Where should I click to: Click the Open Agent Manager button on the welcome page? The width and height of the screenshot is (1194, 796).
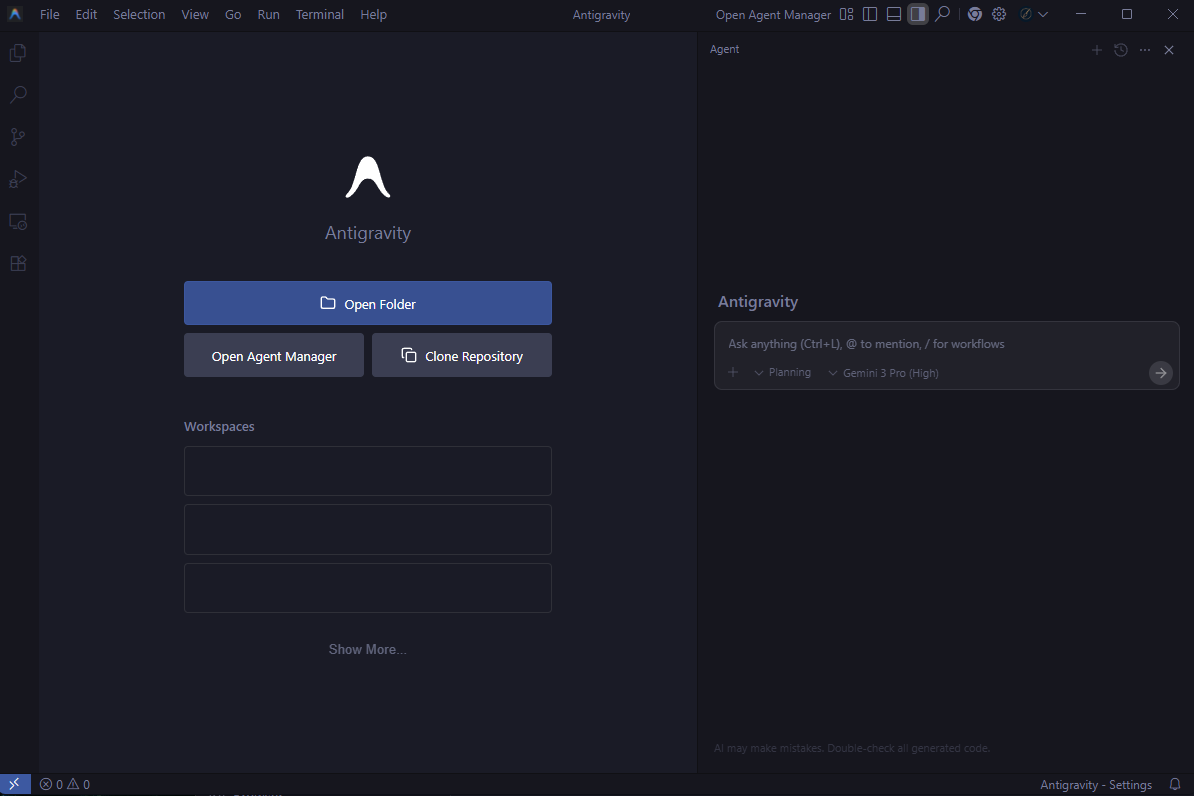coord(274,356)
